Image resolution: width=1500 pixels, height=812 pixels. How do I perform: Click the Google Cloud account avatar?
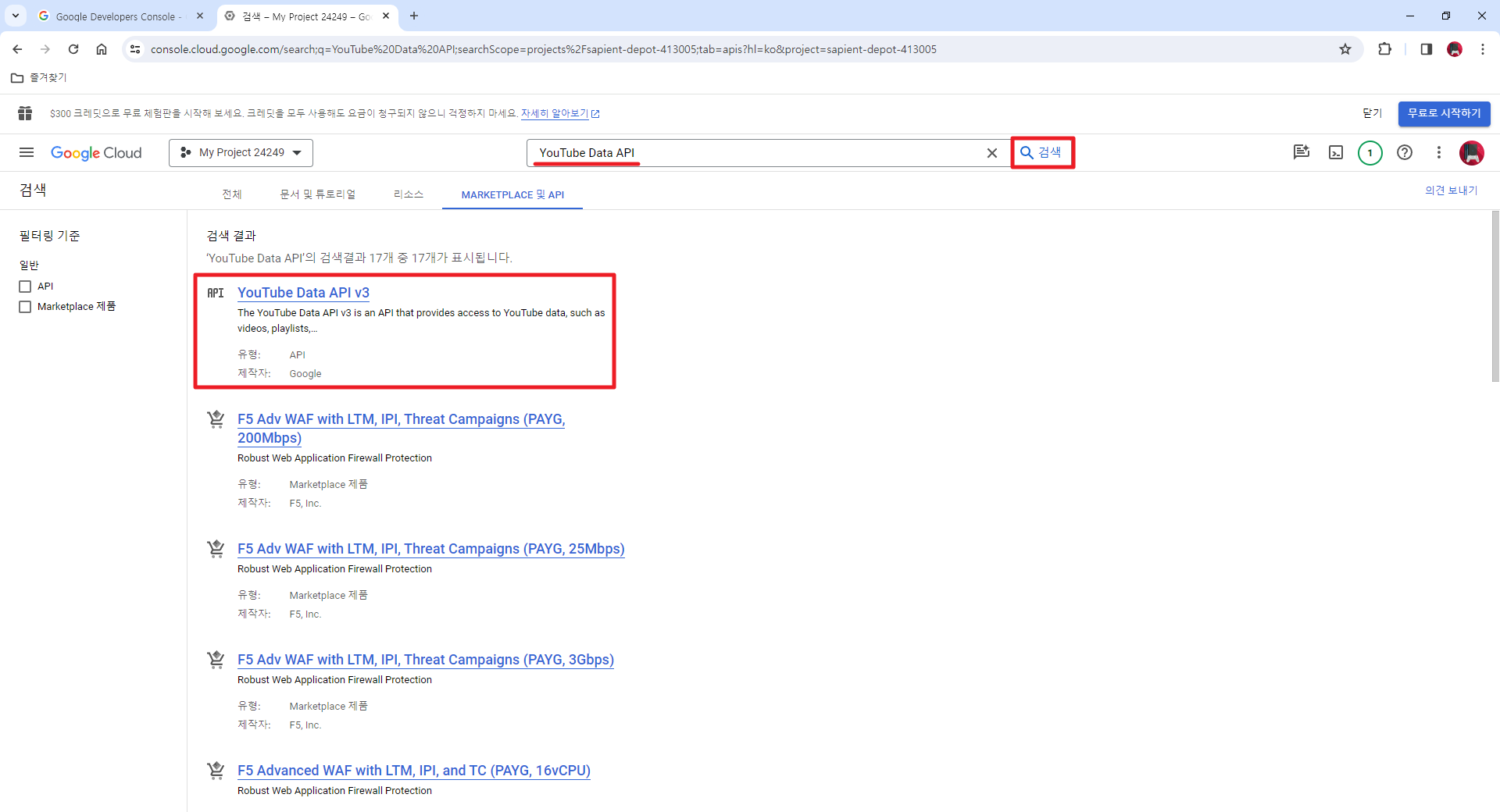pyautogui.click(x=1472, y=152)
